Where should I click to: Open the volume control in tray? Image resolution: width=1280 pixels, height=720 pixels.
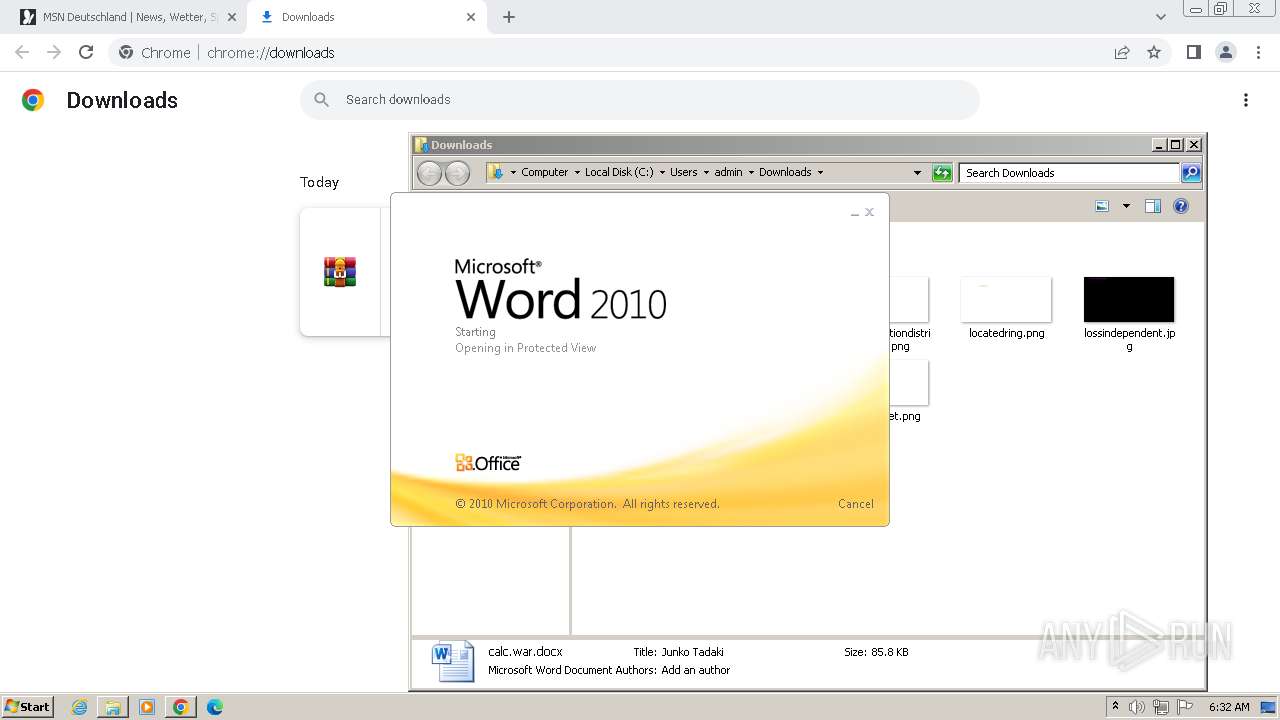(1137, 707)
